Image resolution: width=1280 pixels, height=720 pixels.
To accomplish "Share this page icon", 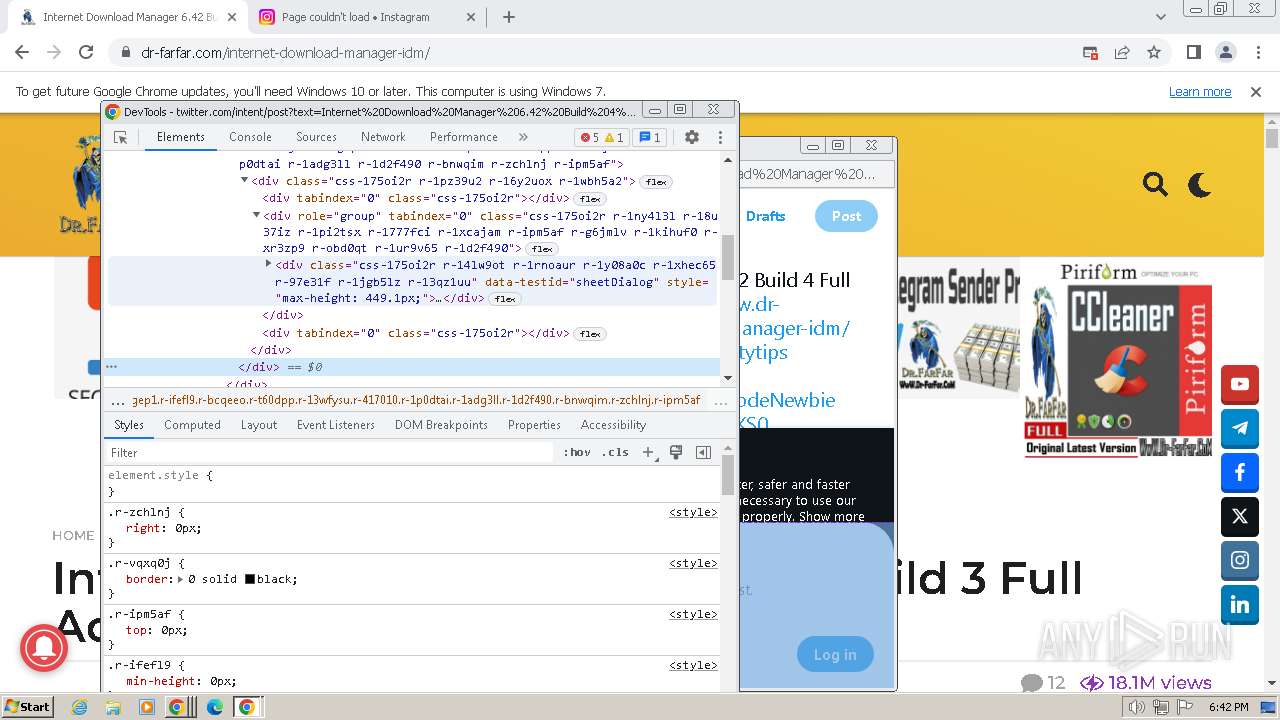I will point(1122,52).
